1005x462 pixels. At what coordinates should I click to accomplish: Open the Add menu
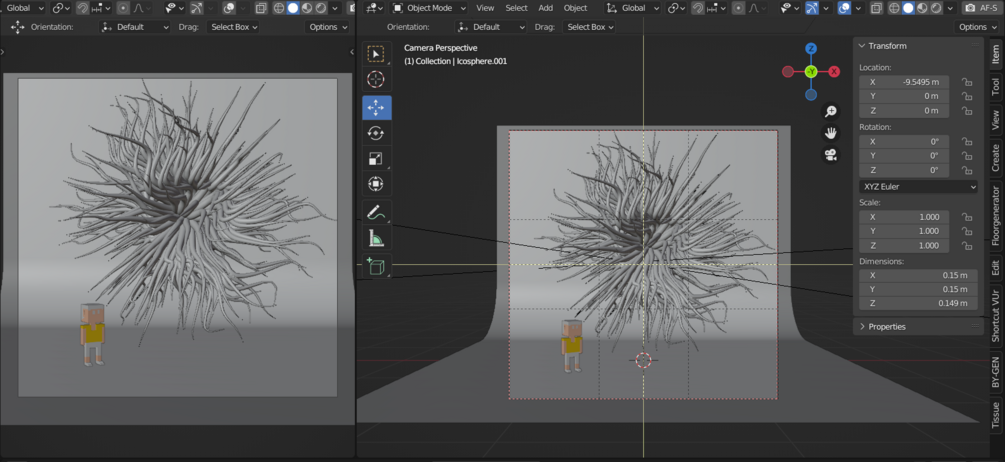545,8
